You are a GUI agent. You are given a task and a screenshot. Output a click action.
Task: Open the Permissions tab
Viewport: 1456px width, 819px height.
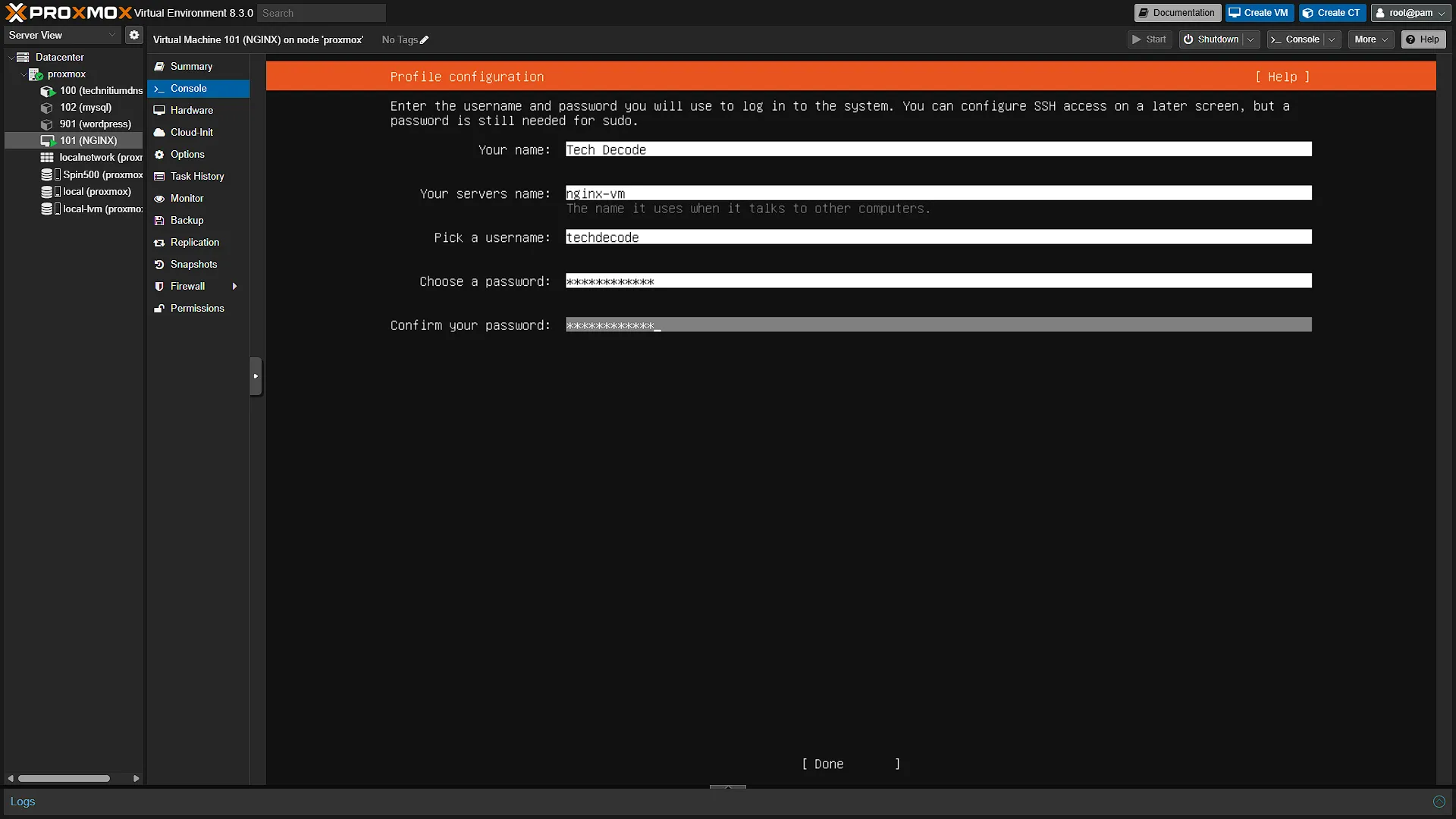click(198, 309)
